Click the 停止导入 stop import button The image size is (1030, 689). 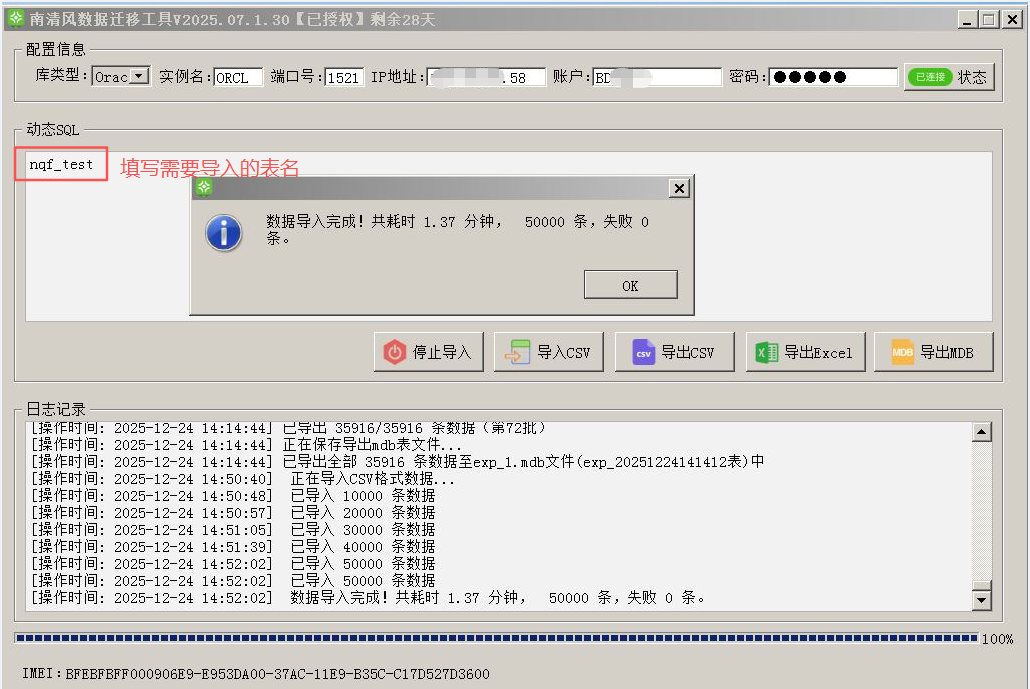tap(428, 352)
